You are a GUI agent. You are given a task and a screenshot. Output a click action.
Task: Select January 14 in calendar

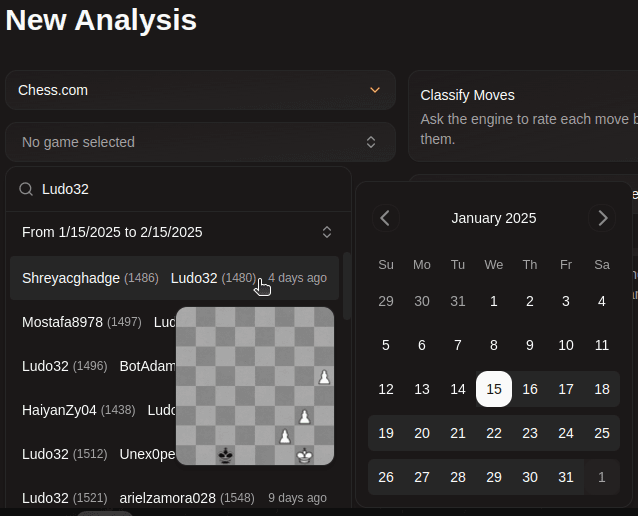tap(458, 389)
